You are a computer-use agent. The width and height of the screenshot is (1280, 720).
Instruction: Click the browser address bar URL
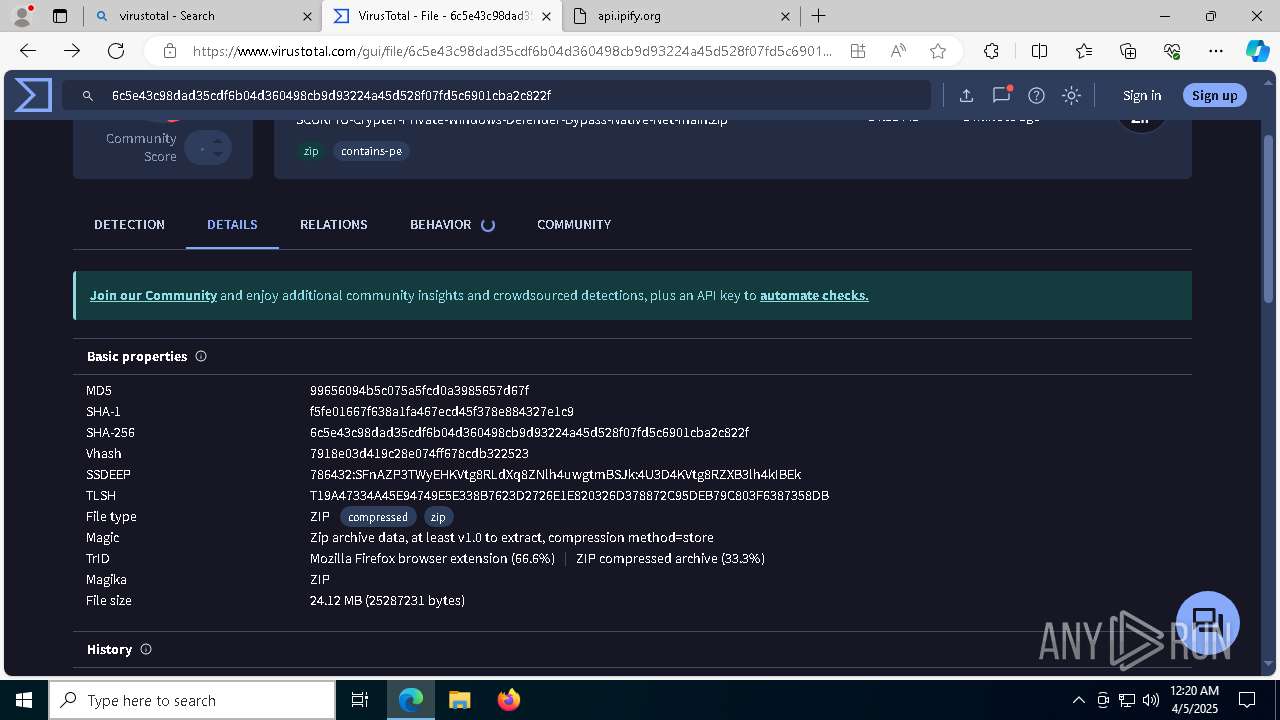(512, 51)
